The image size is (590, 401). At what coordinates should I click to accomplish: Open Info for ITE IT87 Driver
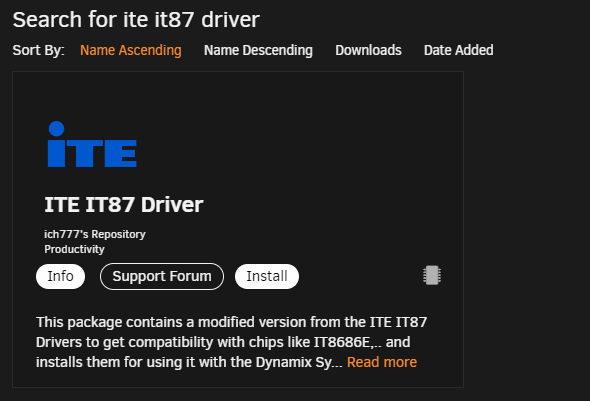(60, 276)
